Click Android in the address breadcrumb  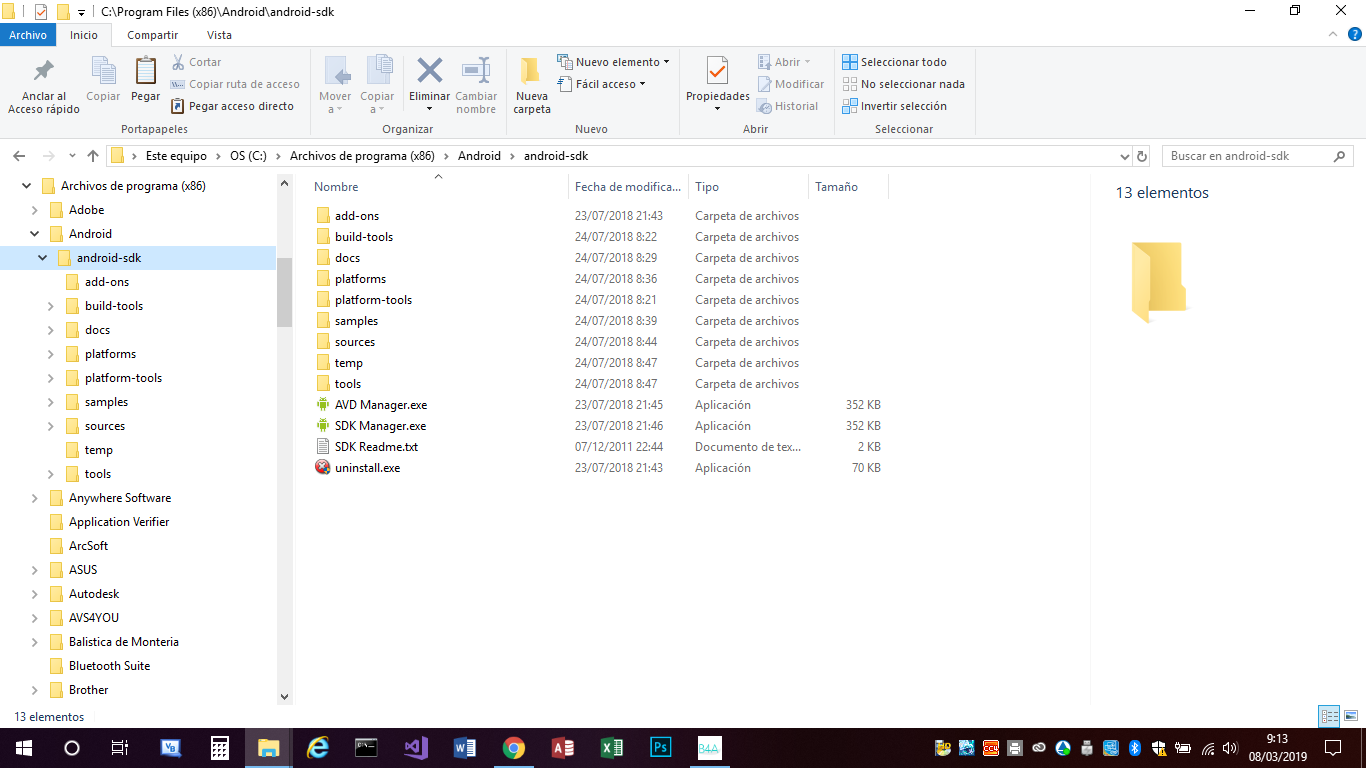479,156
